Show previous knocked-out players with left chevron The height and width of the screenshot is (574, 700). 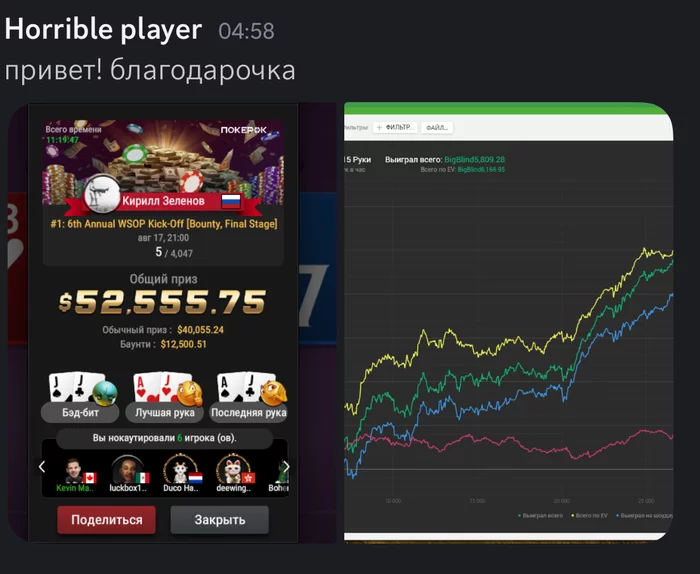tap(42, 467)
